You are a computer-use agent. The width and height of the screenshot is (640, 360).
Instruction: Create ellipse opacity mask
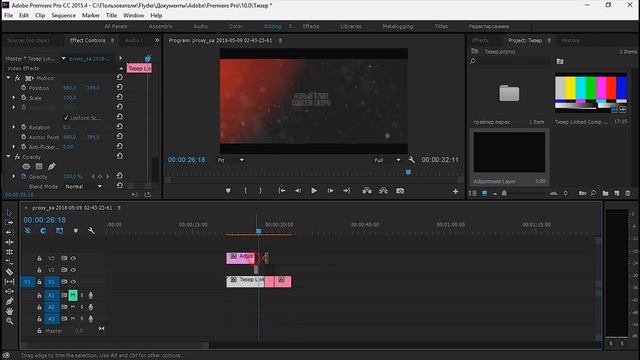(26, 167)
